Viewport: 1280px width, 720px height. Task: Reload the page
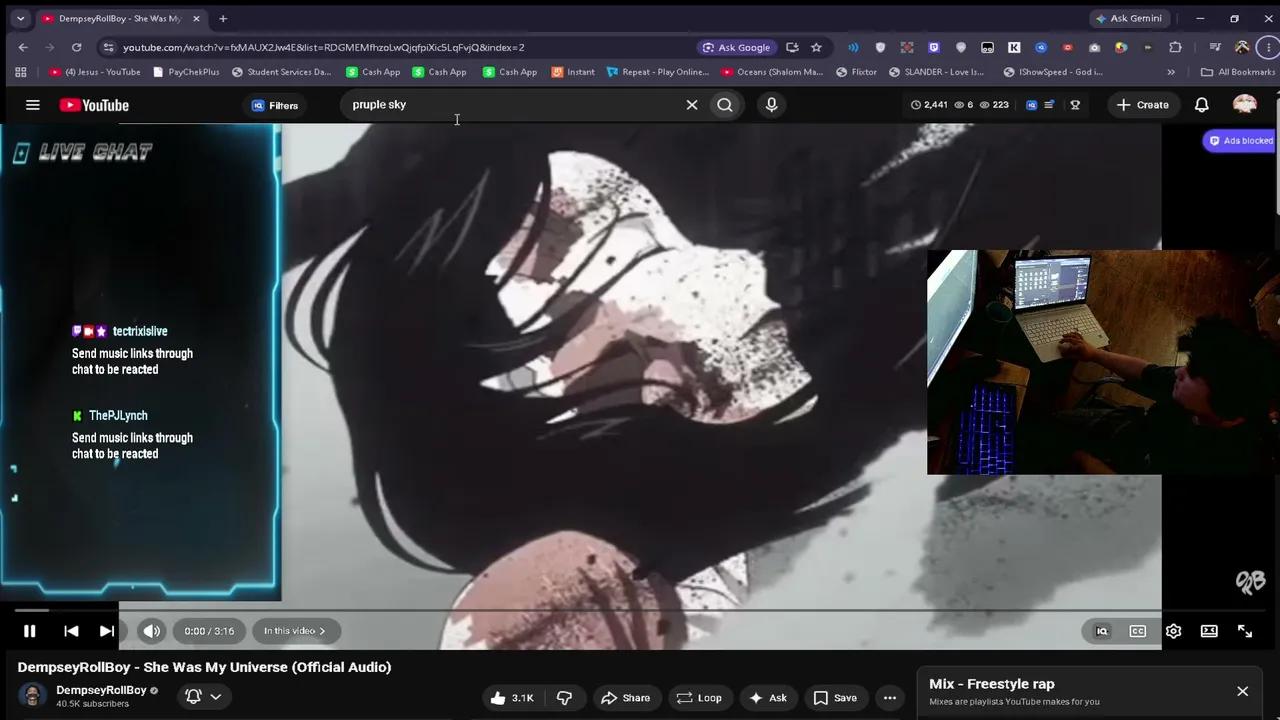[x=76, y=47]
